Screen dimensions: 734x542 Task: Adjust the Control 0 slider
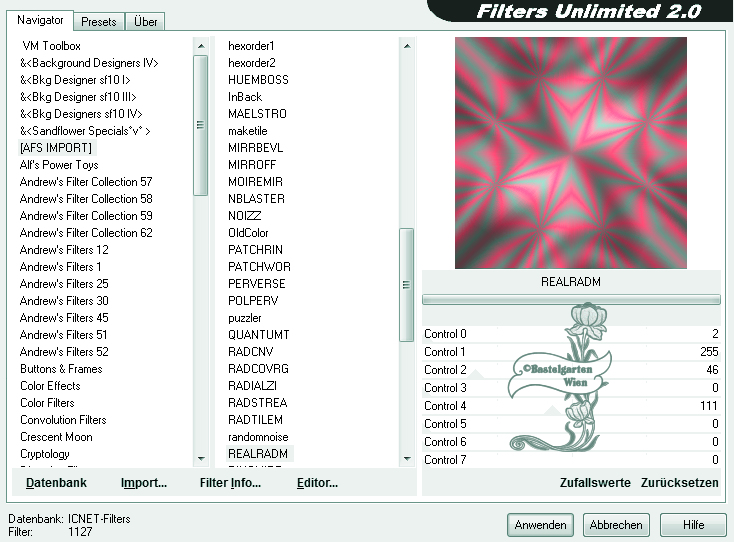571,334
